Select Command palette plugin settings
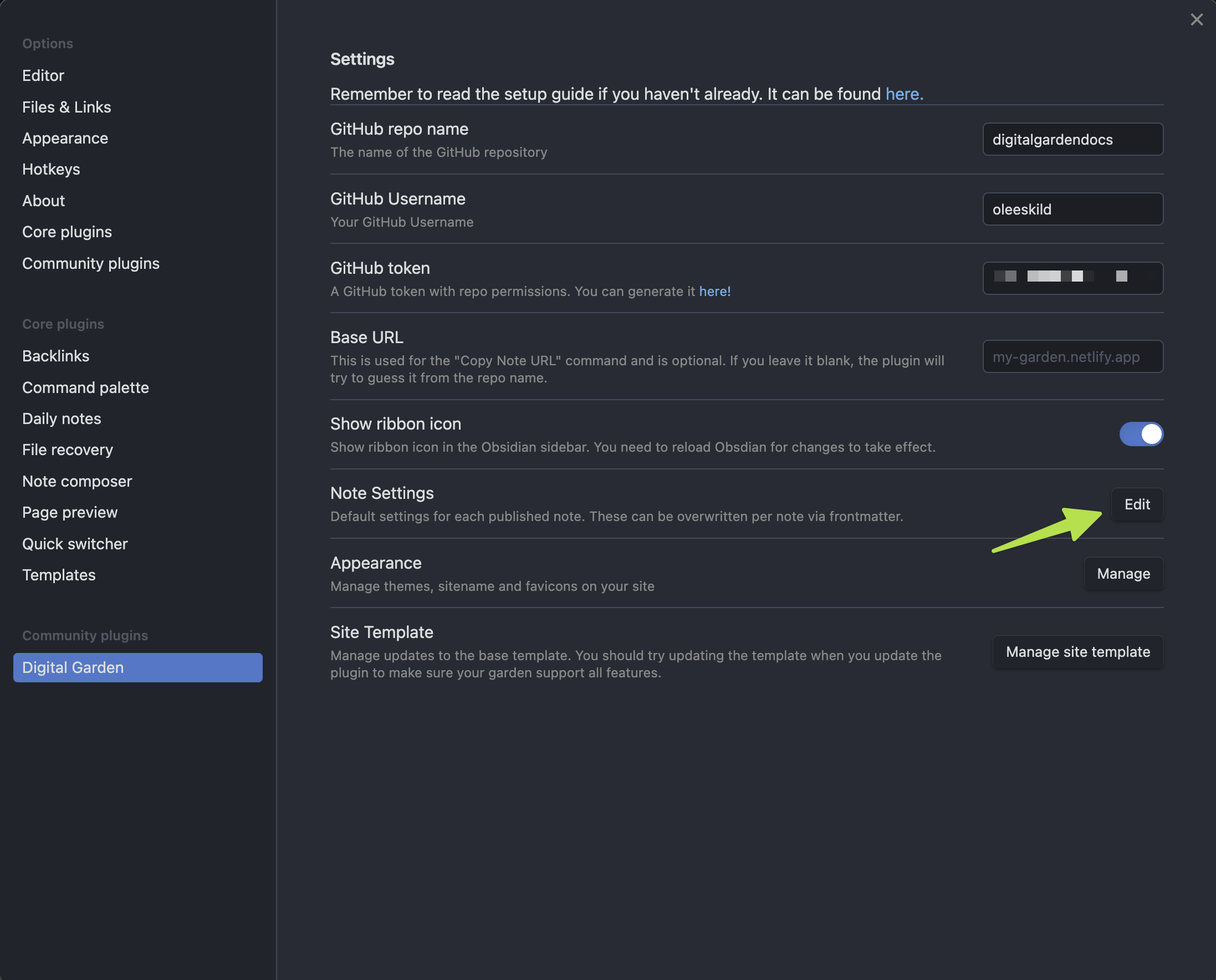 (85, 388)
